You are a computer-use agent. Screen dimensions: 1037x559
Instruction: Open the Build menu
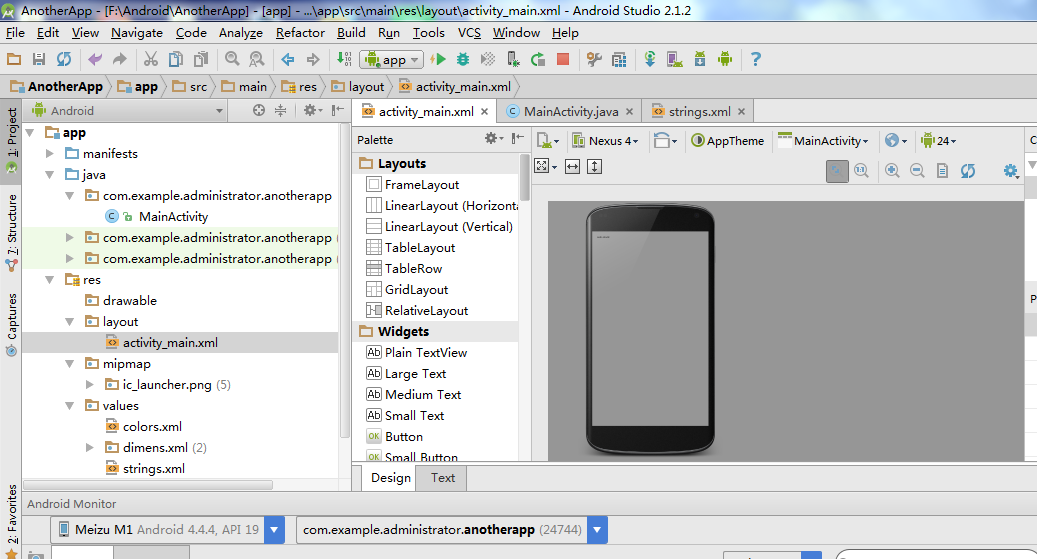point(351,32)
